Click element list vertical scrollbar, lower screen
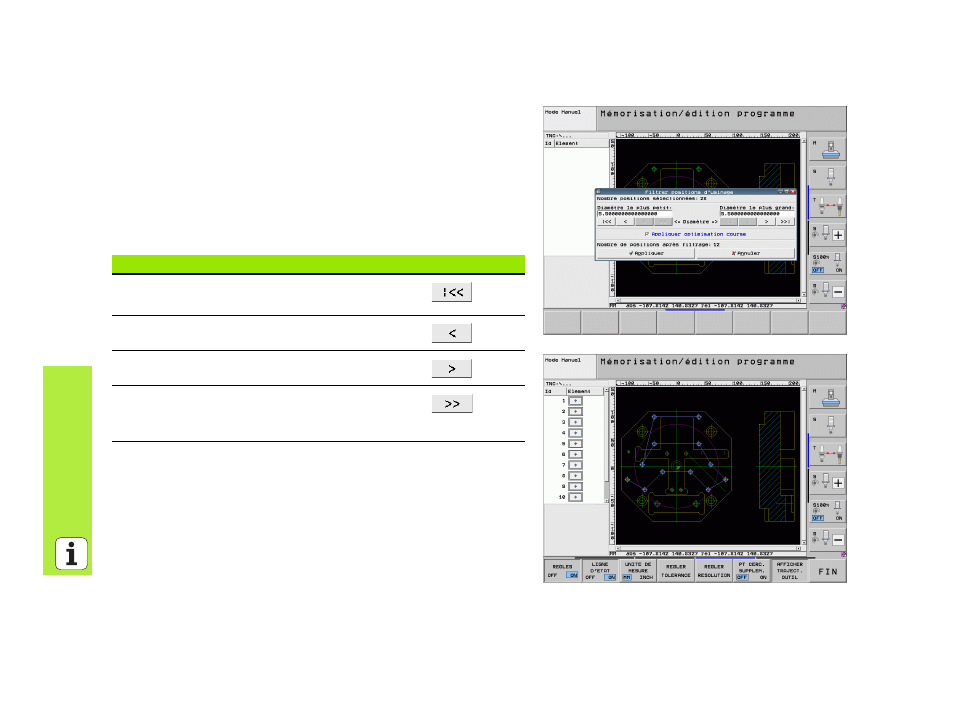This screenshot has height=704, width=954. click(x=607, y=445)
